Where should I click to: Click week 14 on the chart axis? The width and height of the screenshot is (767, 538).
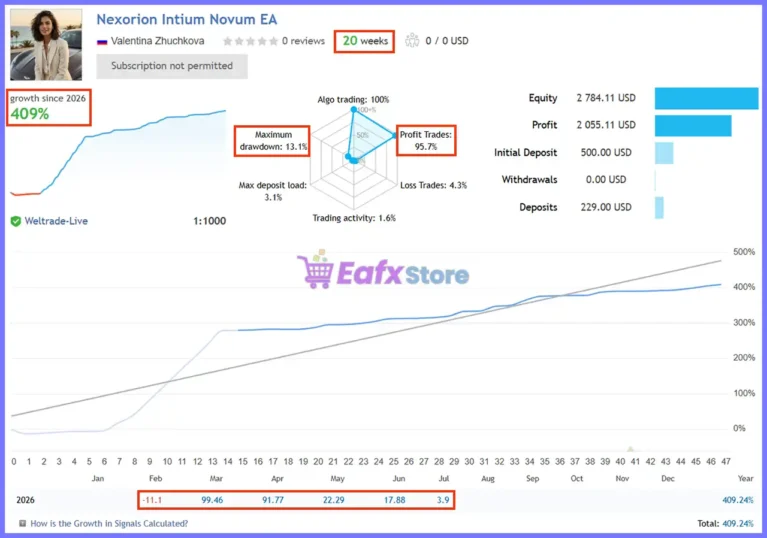coord(227,462)
